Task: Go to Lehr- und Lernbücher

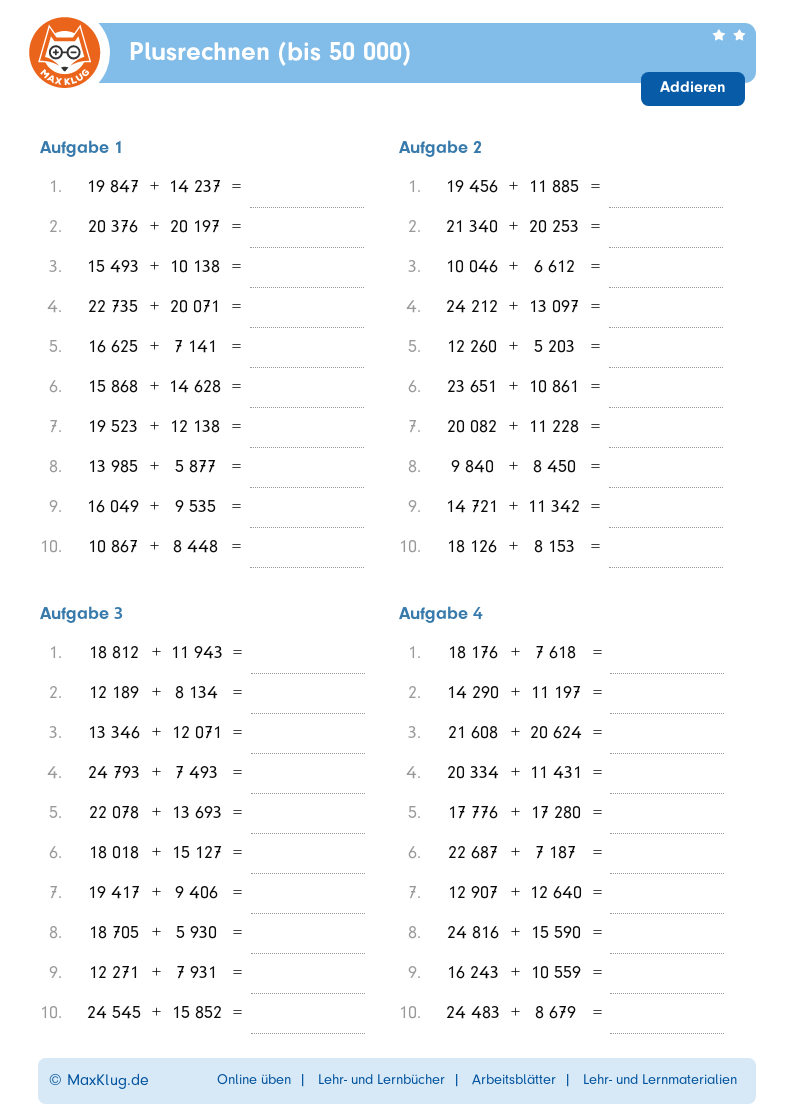Action: 381,1080
